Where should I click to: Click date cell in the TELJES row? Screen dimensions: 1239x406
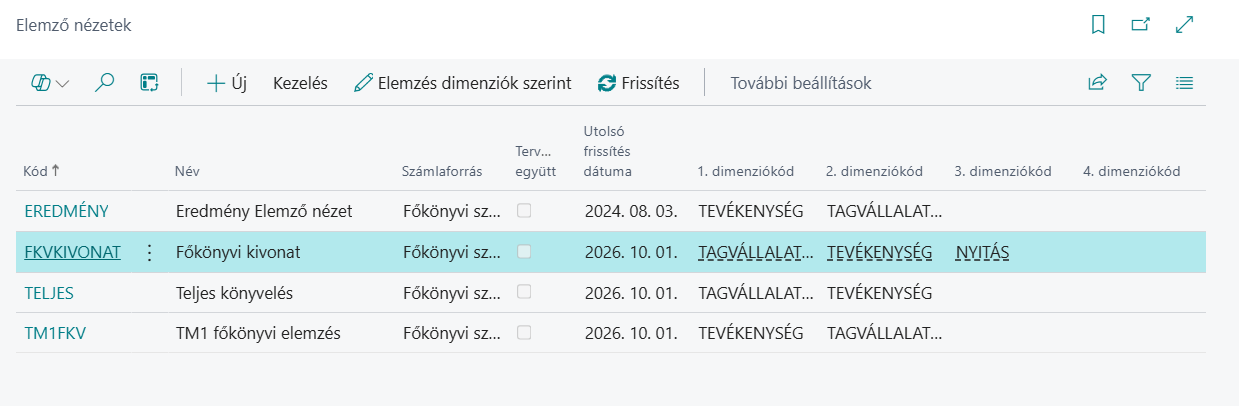(631, 293)
